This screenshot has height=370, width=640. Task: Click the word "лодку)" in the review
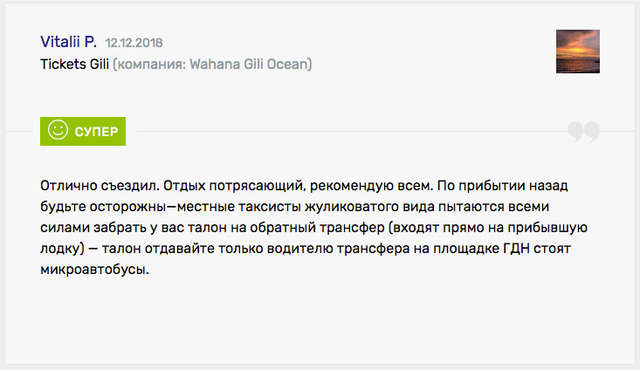pos(62,249)
